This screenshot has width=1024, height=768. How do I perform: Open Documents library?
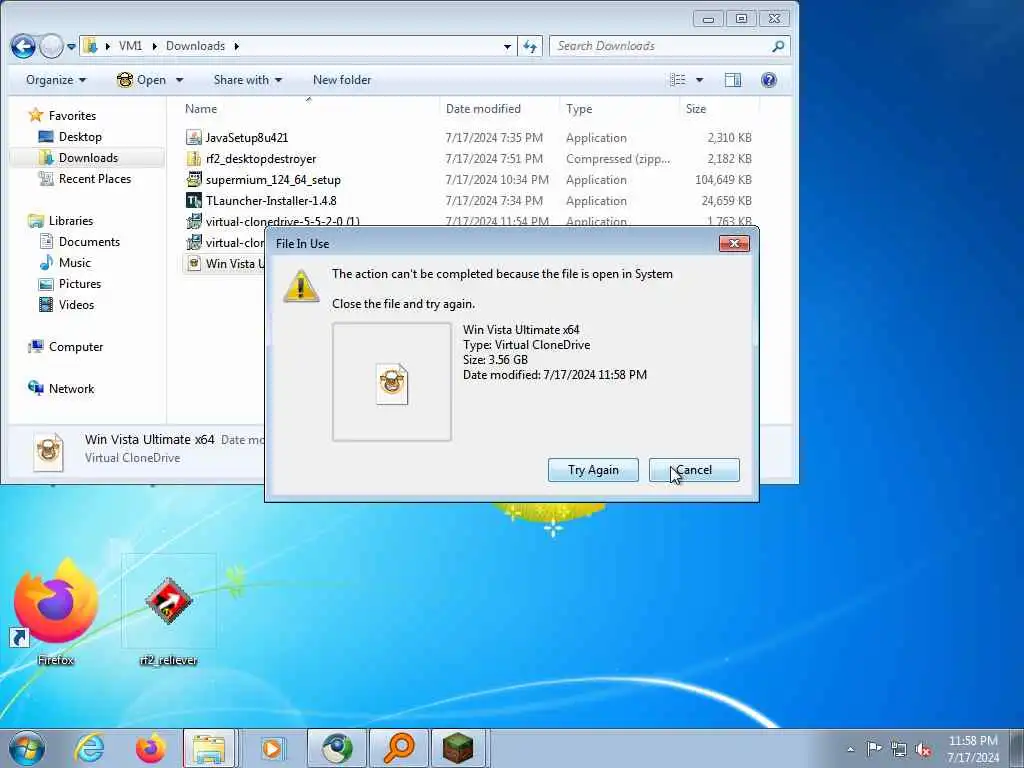tap(89, 242)
